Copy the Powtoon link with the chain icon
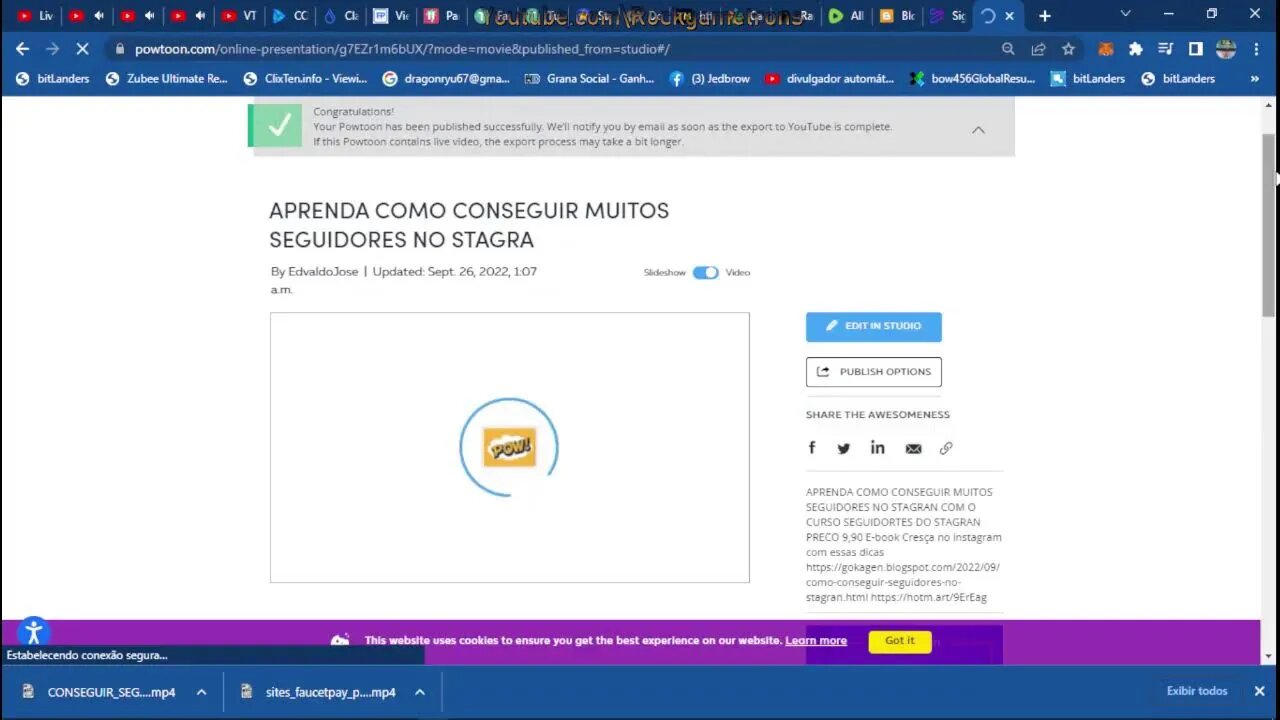 coord(946,448)
